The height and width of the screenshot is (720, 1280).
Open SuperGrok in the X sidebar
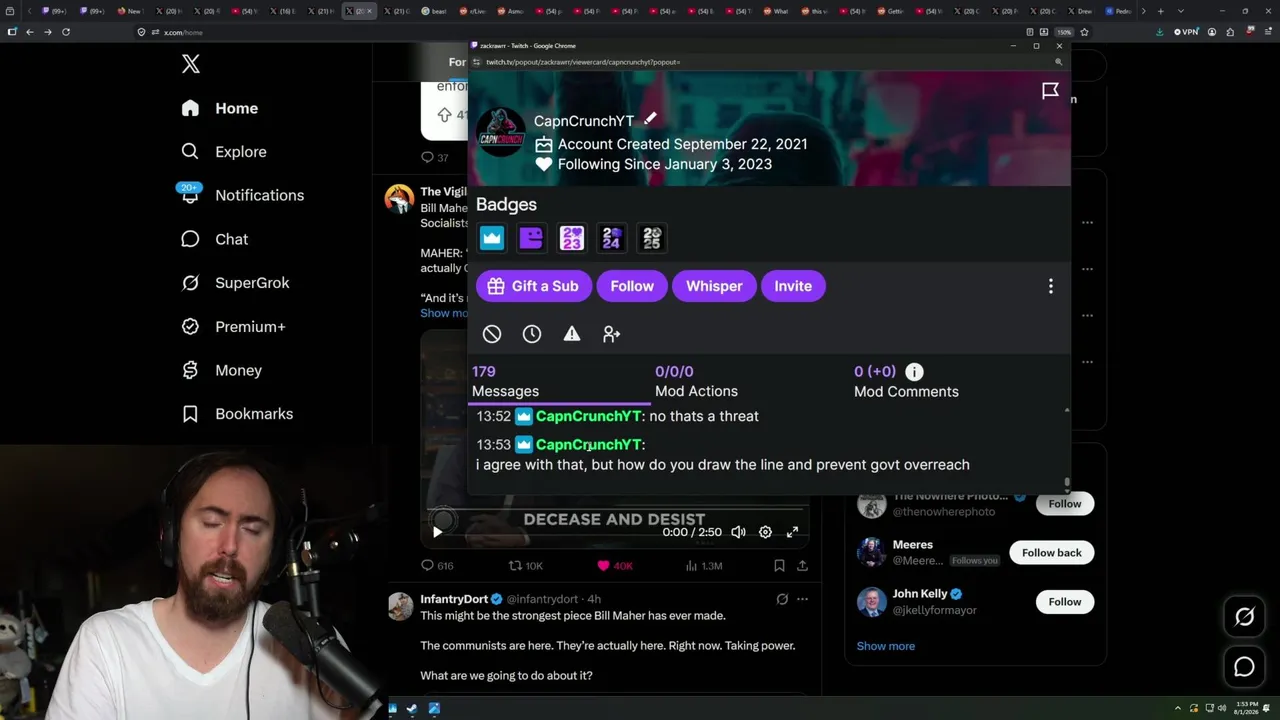235,283
